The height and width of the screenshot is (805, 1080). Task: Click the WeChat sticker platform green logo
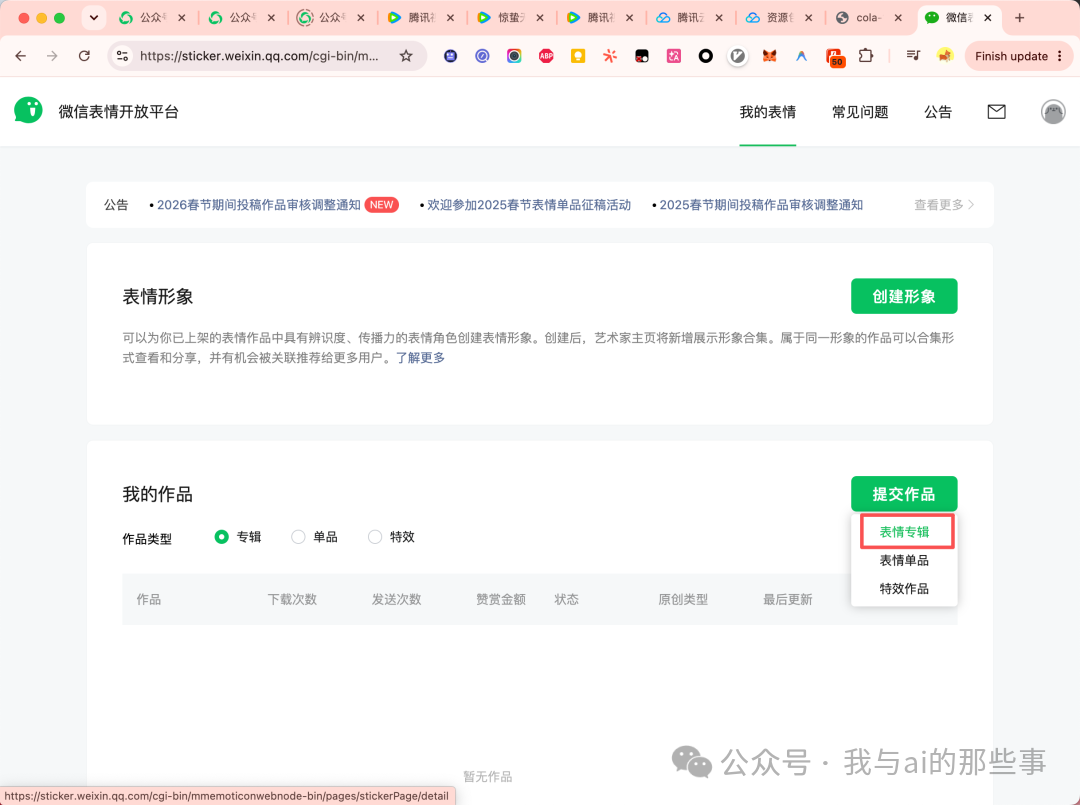[x=28, y=111]
